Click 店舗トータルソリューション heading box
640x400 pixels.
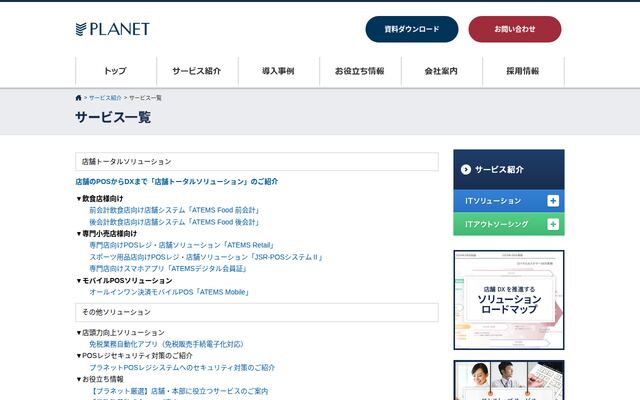pyautogui.click(x=257, y=162)
